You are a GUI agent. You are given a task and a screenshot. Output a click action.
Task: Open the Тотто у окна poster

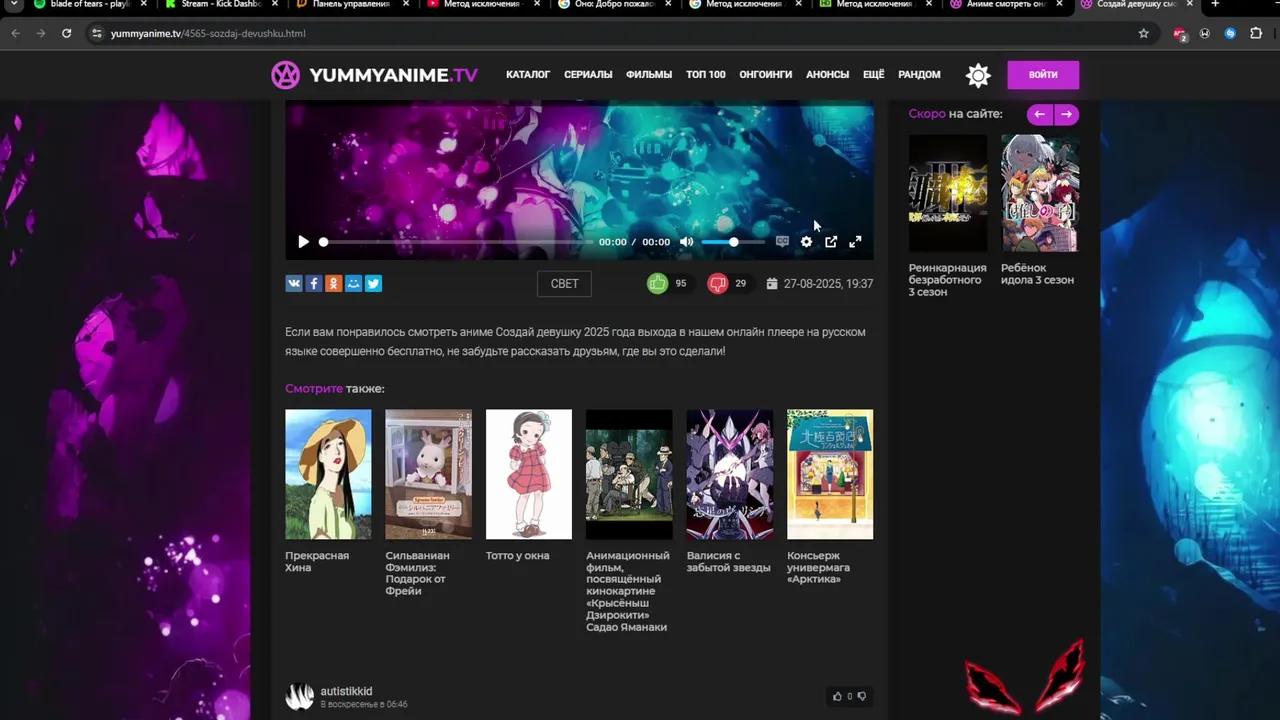coord(529,474)
